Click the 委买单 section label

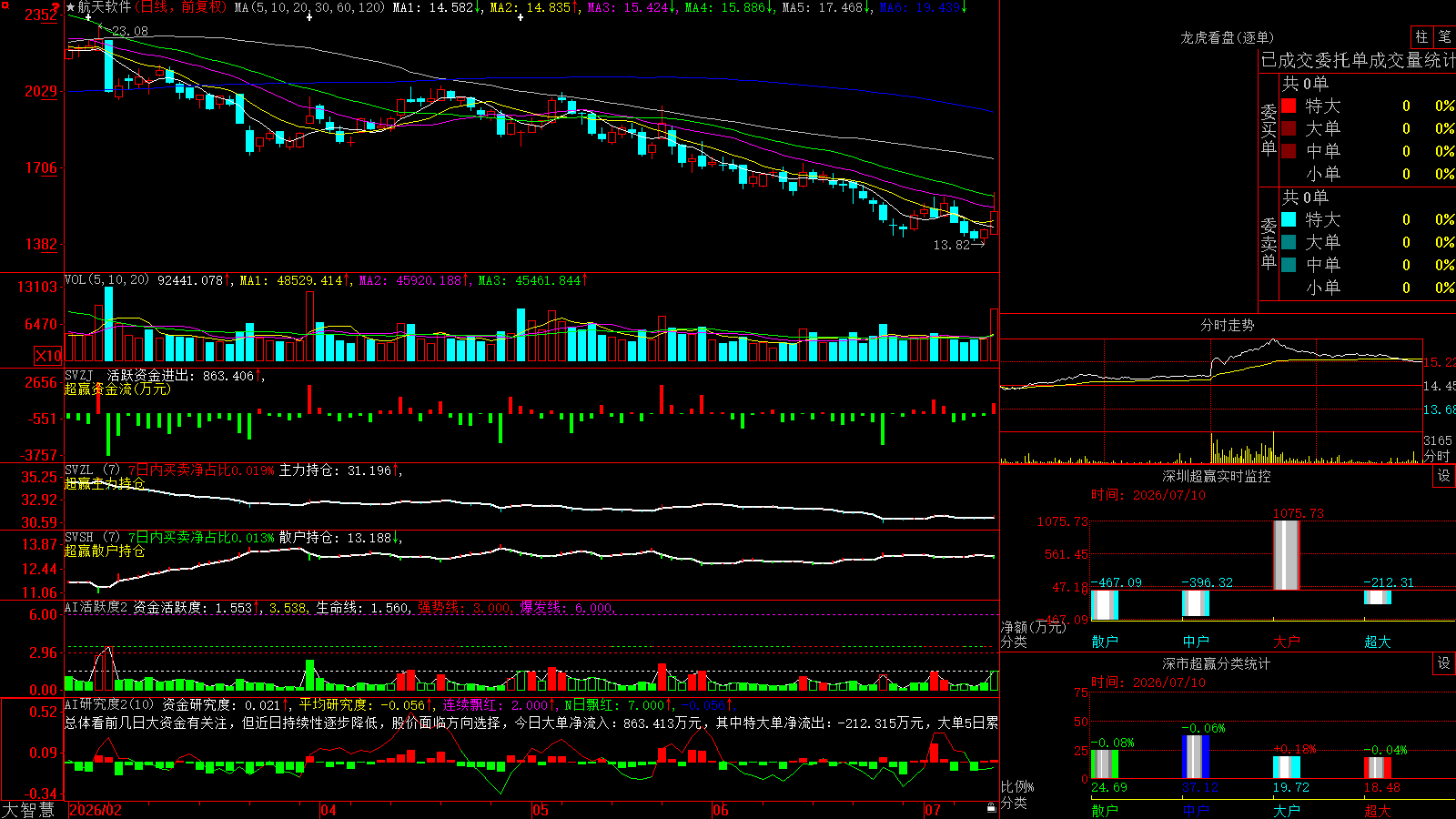[1269, 129]
